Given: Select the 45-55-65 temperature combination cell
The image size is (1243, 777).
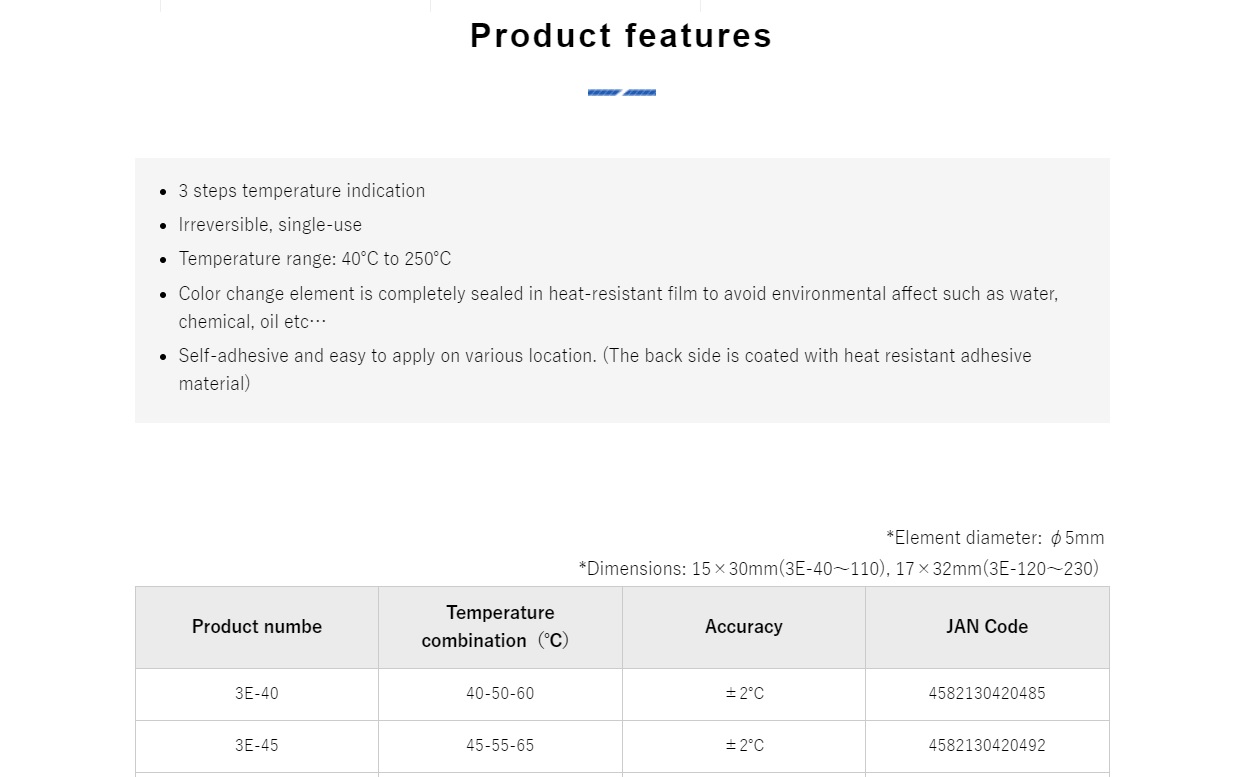Looking at the screenshot, I should 500,746.
